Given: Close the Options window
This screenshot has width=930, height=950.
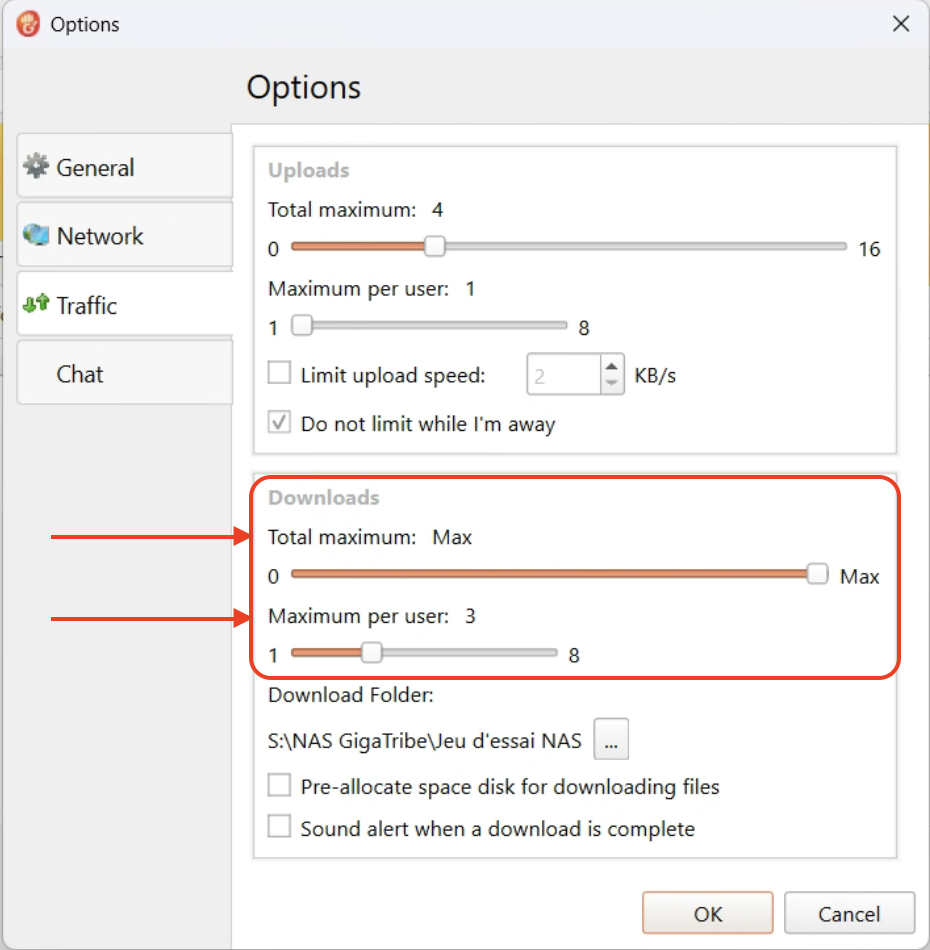Looking at the screenshot, I should tap(900, 23).
